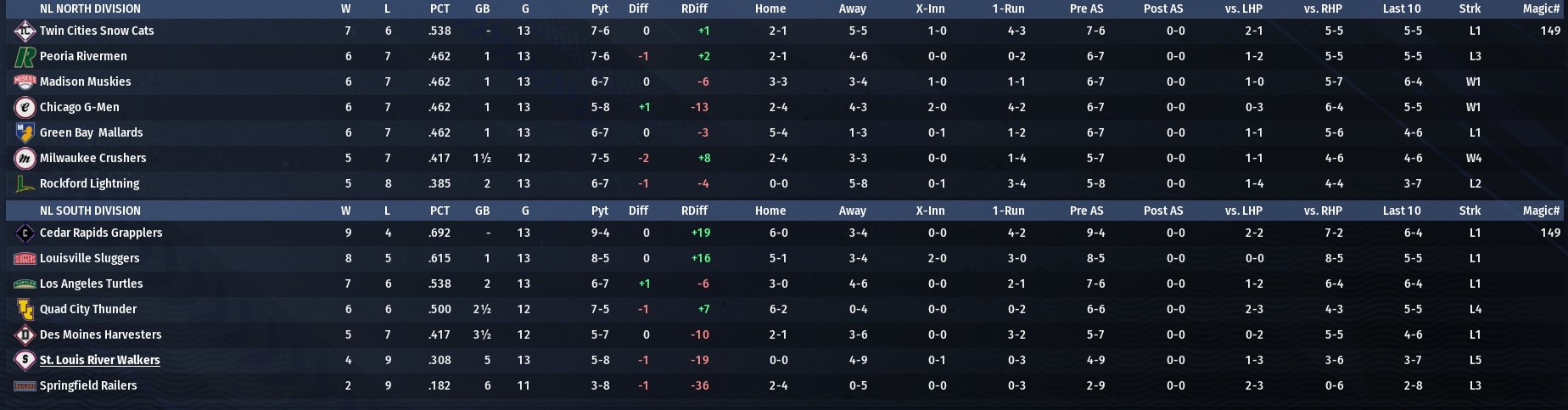Click the Madison Muskies team logo
The image size is (1568, 410).
coord(25,82)
